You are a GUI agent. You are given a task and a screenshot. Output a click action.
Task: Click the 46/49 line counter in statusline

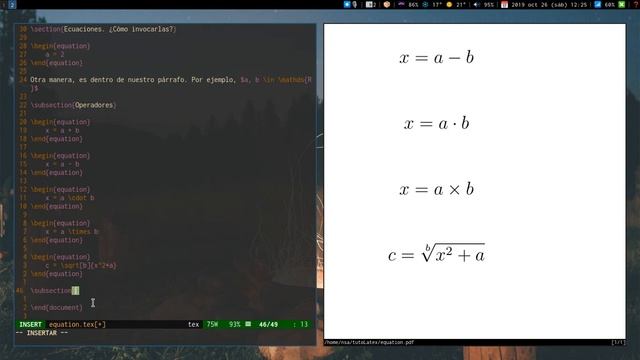[268, 324]
